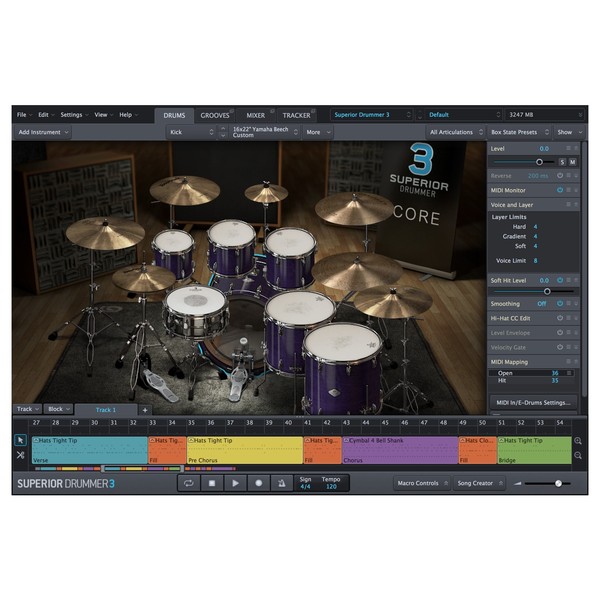
Task: Solo the instrument with S button
Action: [x=562, y=162]
